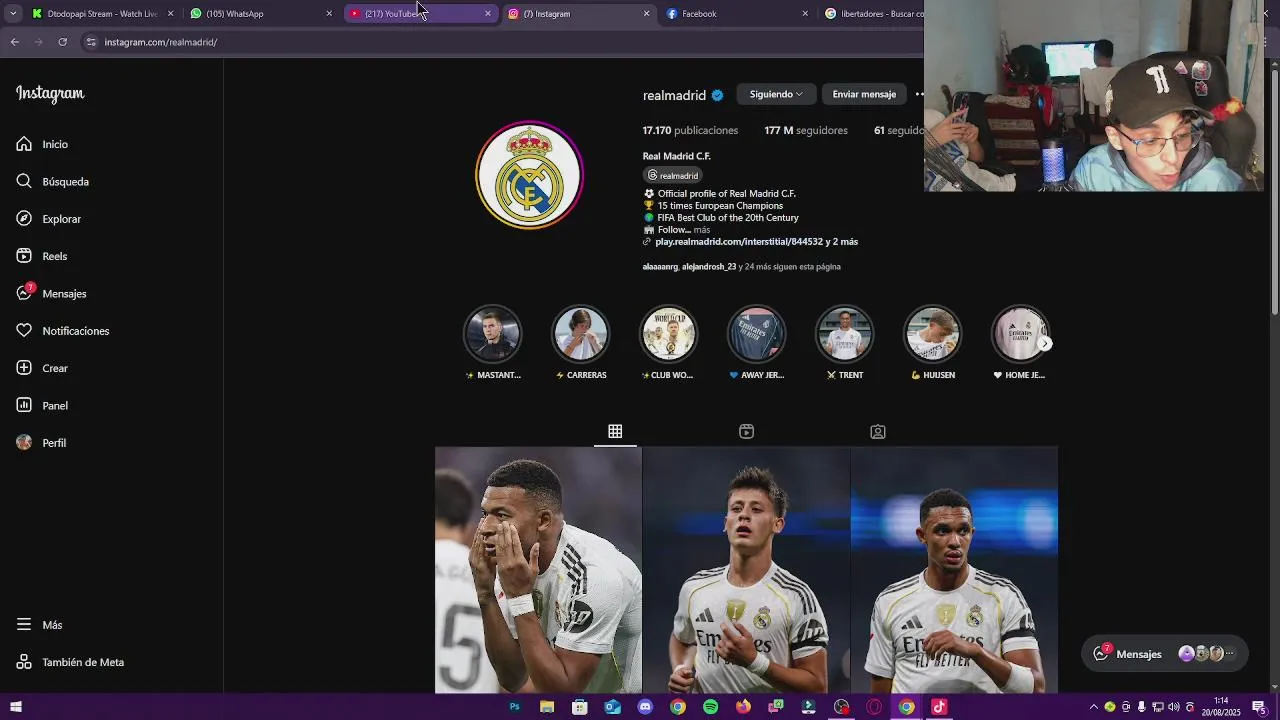Open CLUB WO... story highlight

668,343
